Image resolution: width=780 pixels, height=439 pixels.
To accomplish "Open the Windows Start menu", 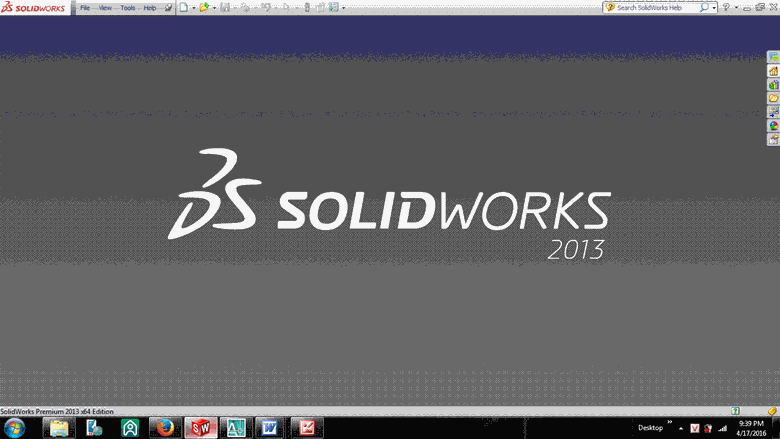I will click(14, 428).
